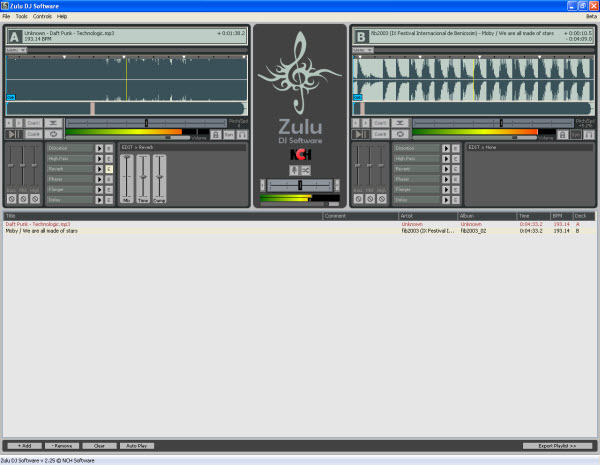
Task: Activate Delay effect play on Deck A
Action: [99, 200]
